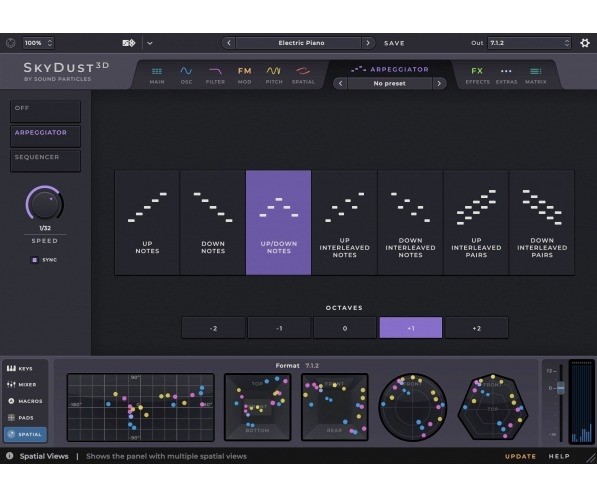Screen dimensions: 597x497
Task: Select the Down Notes arpeggio pattern
Action: [213, 222]
